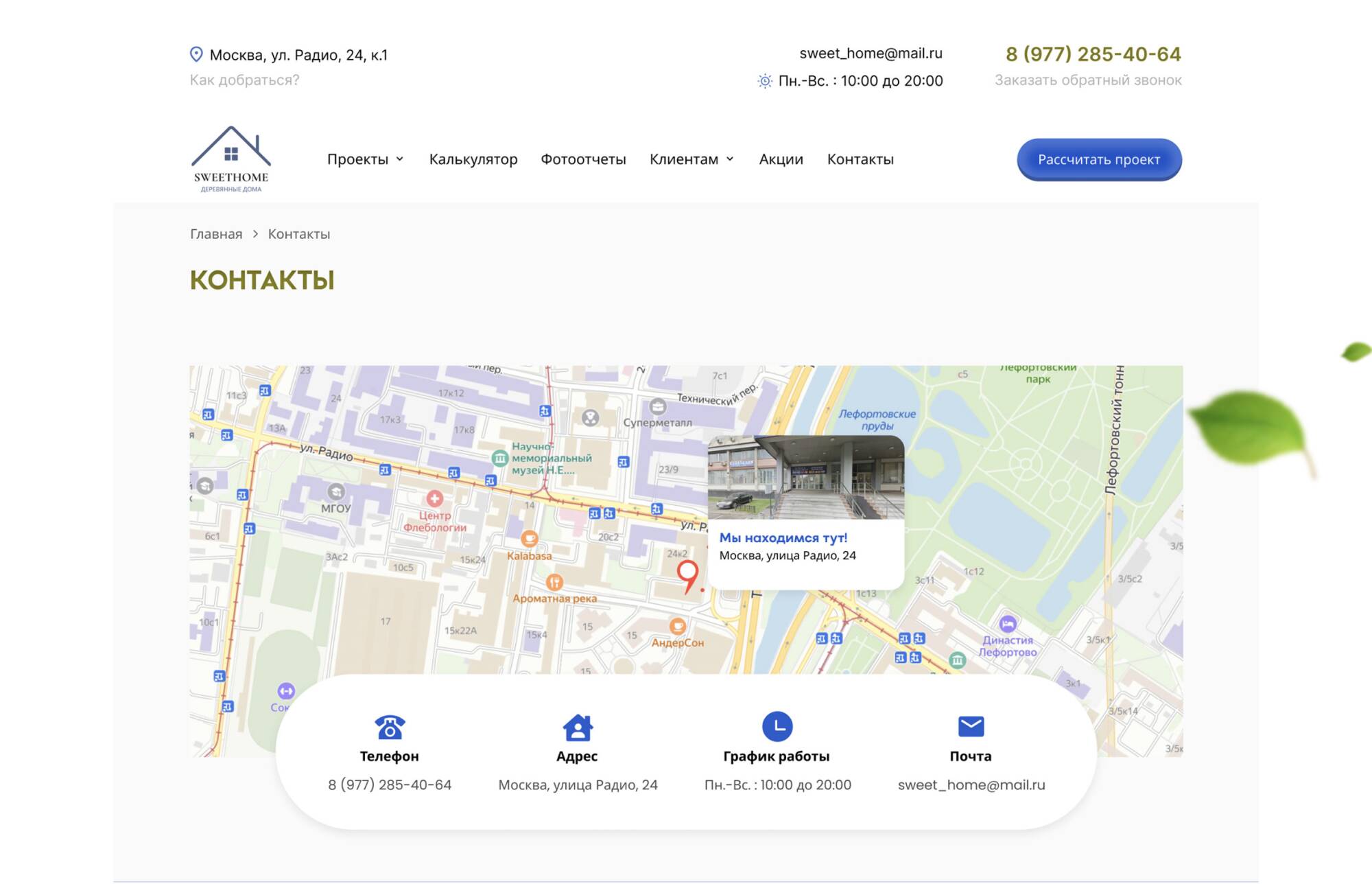Expand the Проекты dropdown menu
This screenshot has height=884, width=1372.
(366, 159)
